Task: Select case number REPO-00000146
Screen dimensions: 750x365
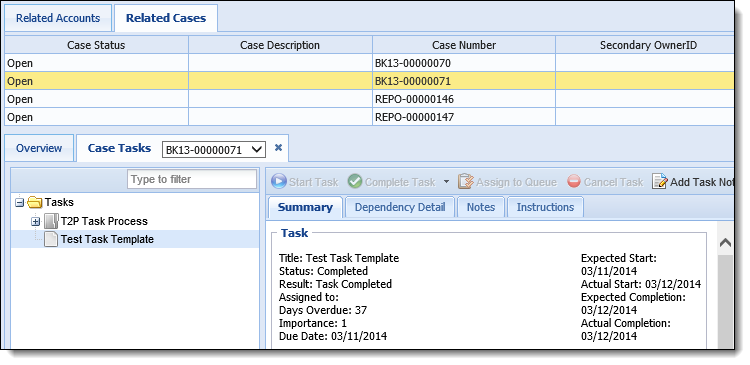Action: click(414, 100)
